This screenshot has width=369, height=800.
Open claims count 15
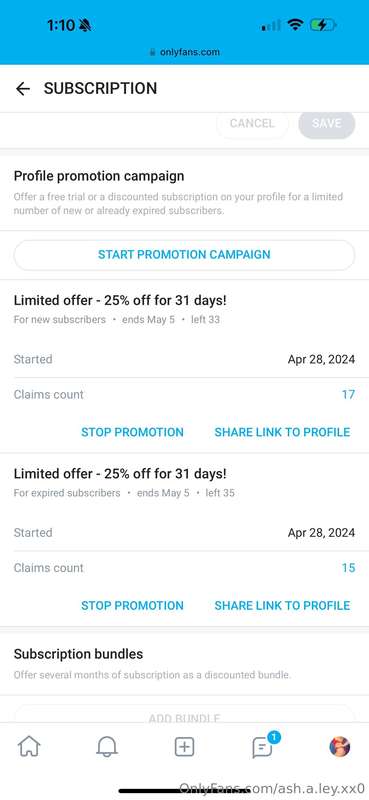[x=348, y=568]
